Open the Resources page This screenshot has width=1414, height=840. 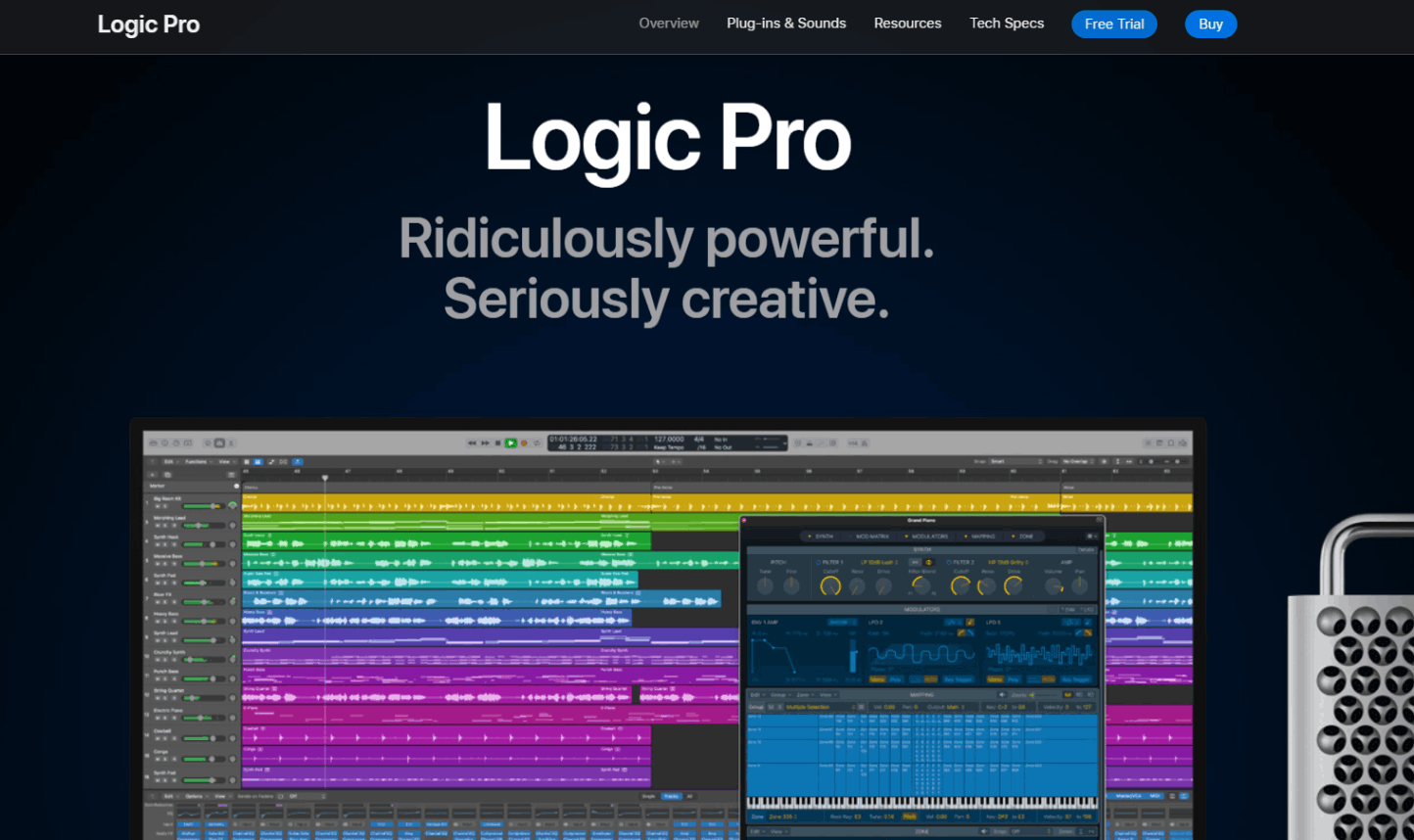(908, 23)
